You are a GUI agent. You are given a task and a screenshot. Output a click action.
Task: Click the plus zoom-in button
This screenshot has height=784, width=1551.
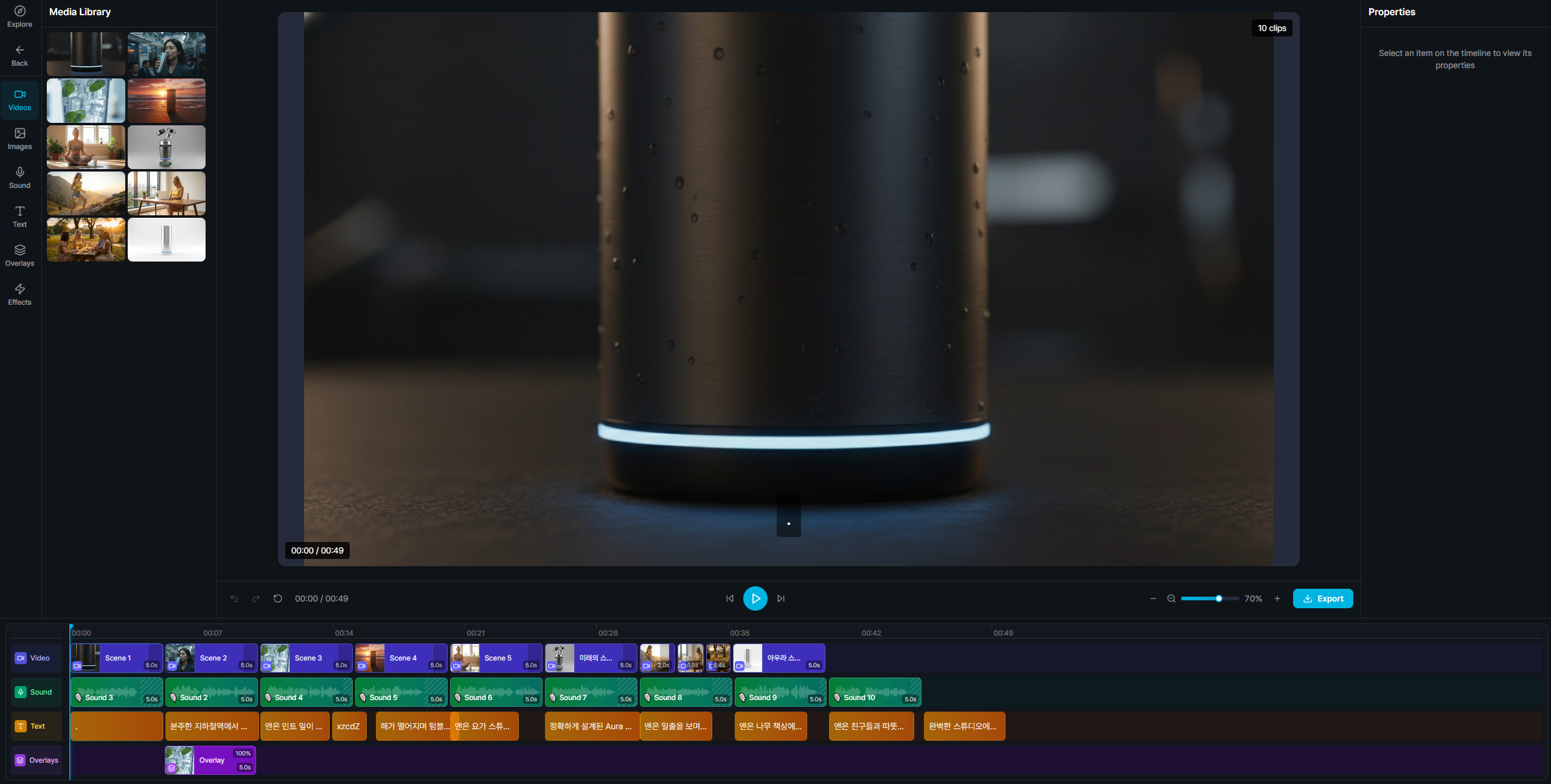(x=1277, y=598)
